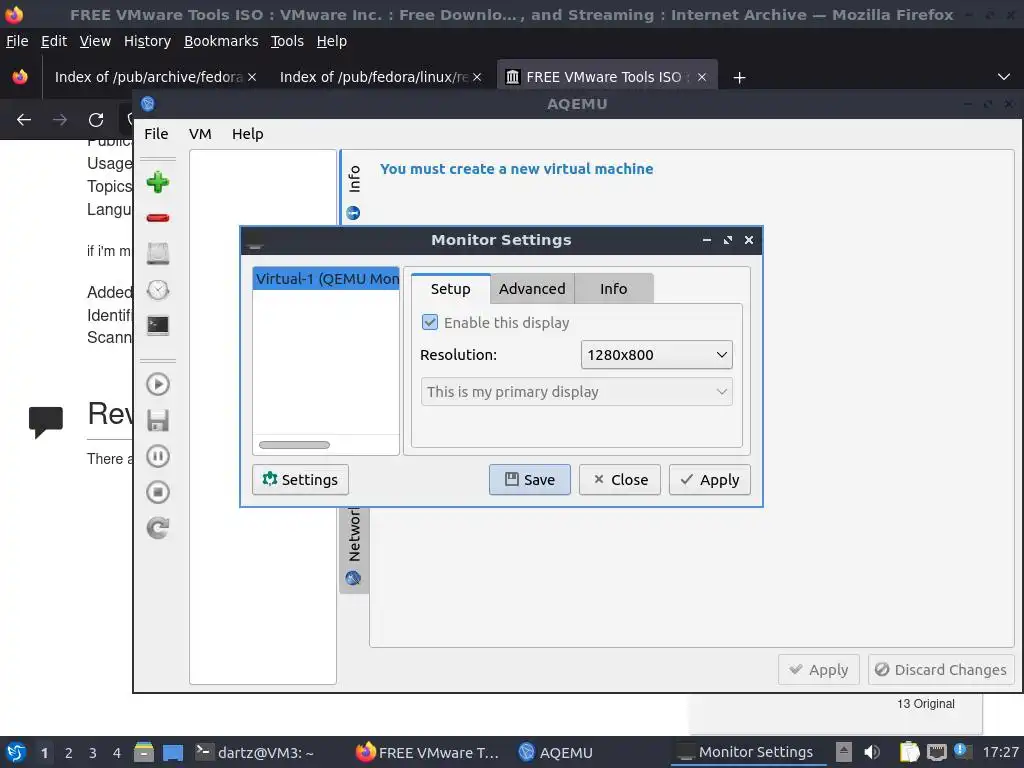The image size is (1024, 768).
Task: Open Firefox View menu
Action: pyautogui.click(x=95, y=41)
